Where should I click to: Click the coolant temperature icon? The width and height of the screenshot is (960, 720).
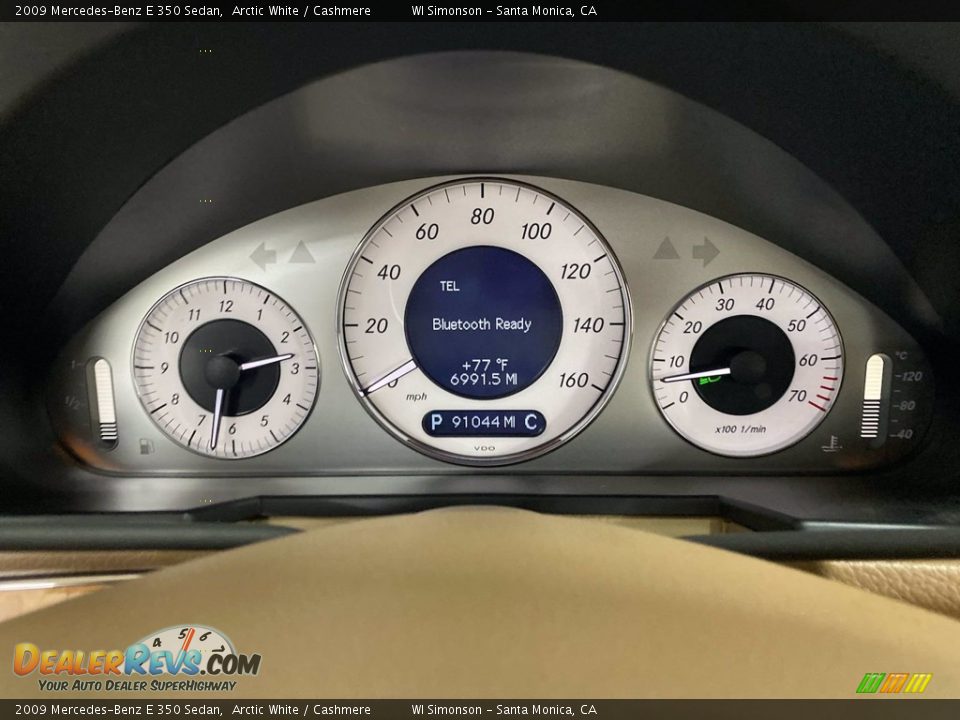coord(831,444)
